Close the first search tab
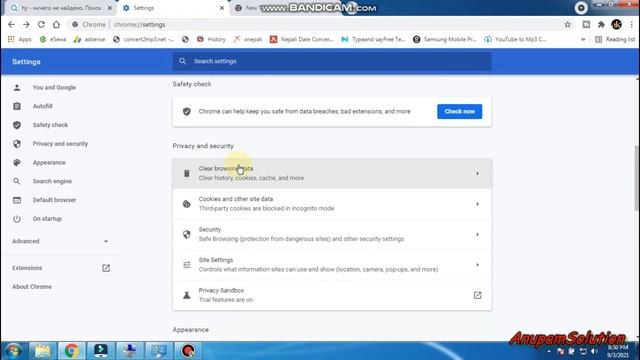 [x=110, y=8]
